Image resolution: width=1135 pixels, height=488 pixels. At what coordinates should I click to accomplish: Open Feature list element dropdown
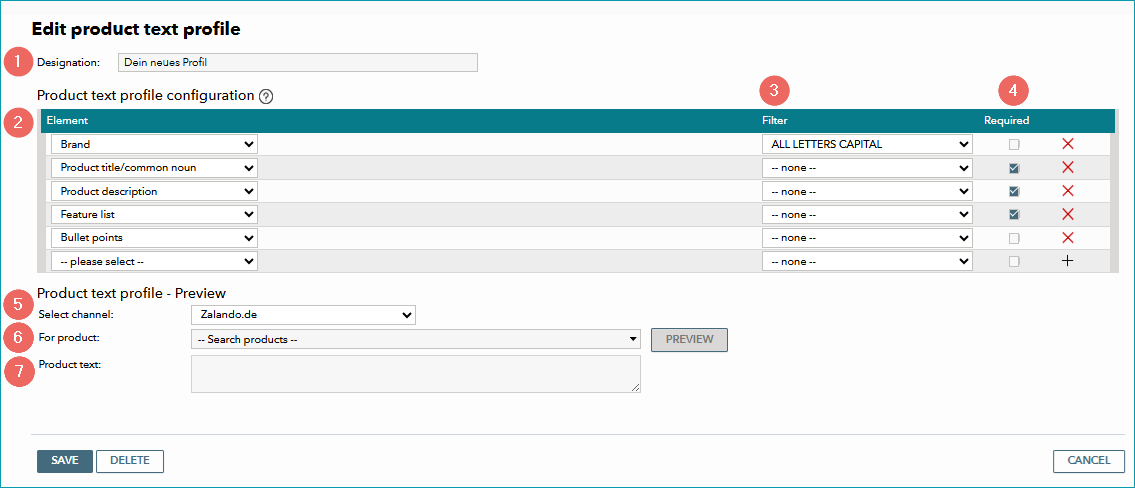(154, 214)
